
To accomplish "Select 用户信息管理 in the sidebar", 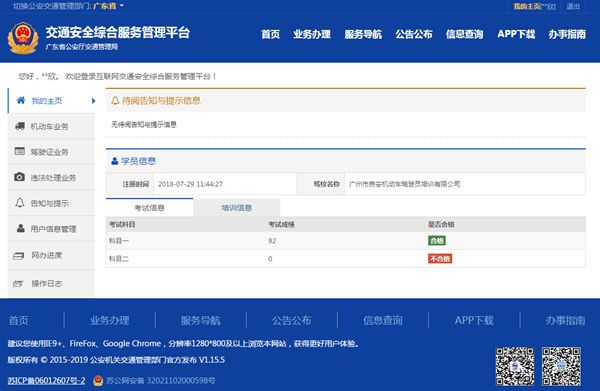I will coord(51,229).
